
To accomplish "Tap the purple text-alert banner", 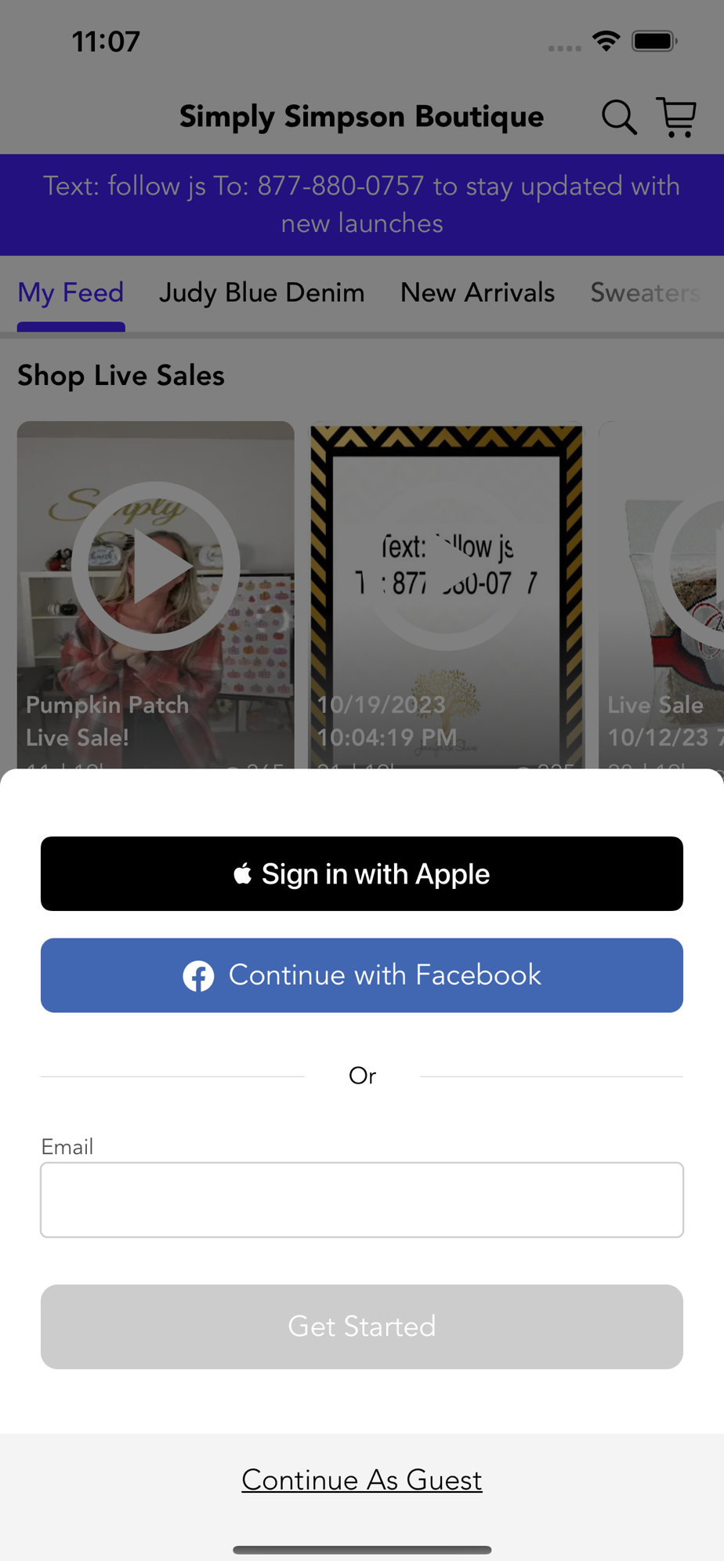I will coord(362,205).
